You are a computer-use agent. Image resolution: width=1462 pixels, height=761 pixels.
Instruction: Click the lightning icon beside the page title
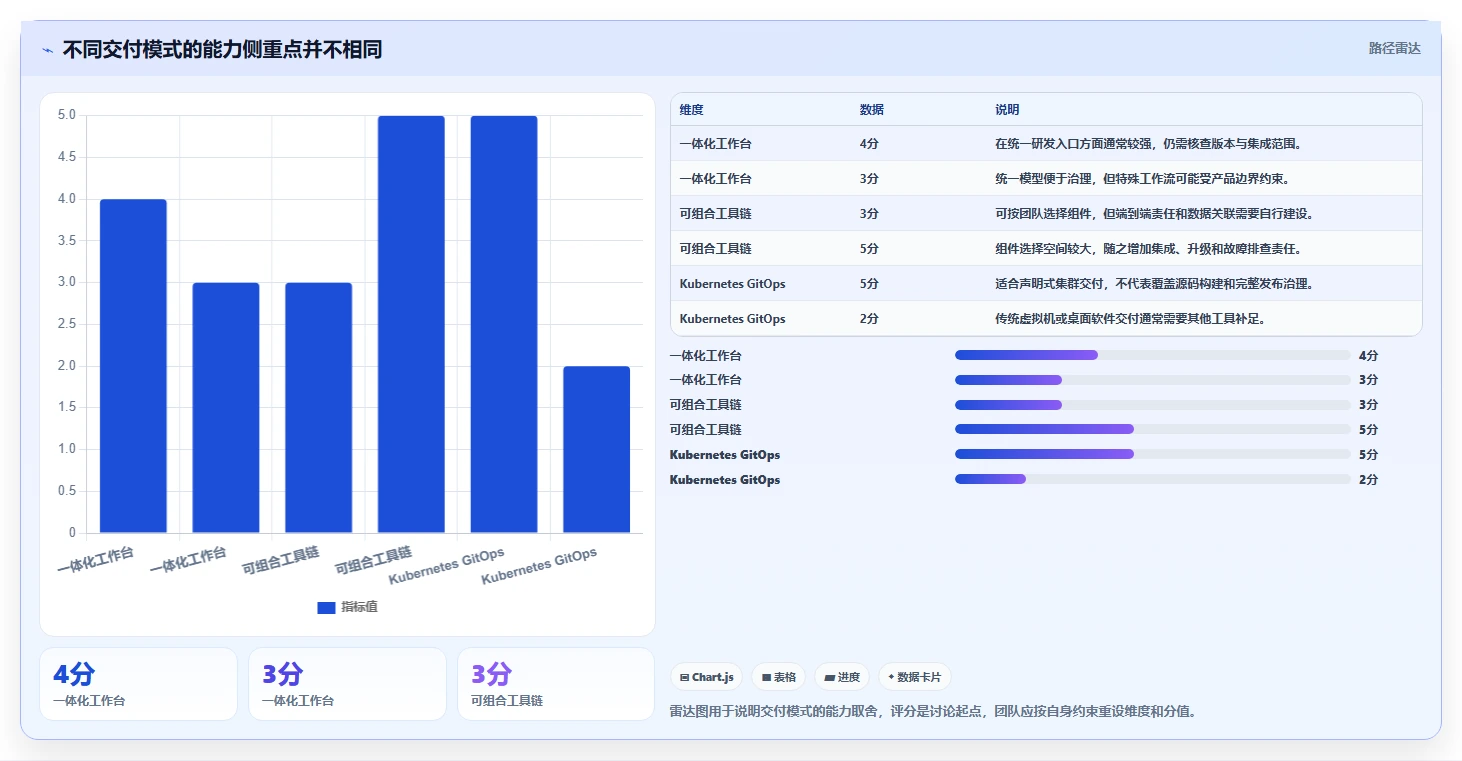click(x=48, y=50)
